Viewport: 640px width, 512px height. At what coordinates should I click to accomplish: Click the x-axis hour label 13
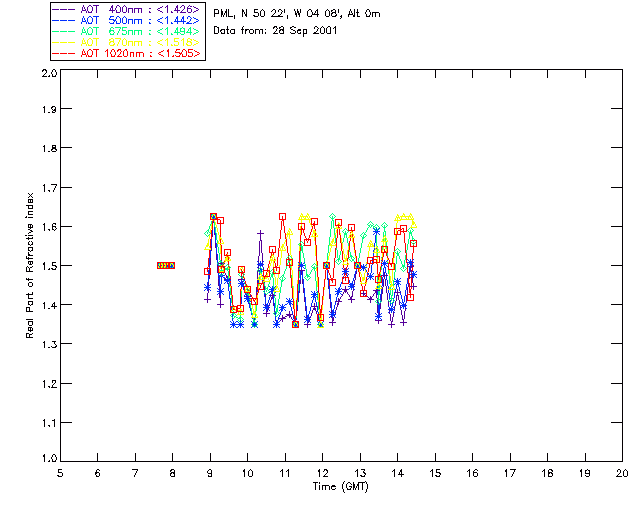coord(360,473)
